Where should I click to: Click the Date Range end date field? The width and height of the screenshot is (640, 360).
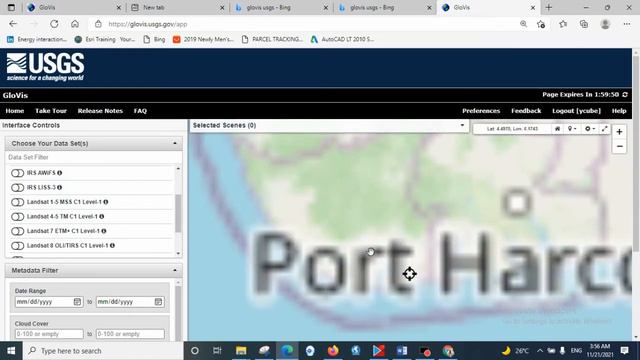(130, 302)
